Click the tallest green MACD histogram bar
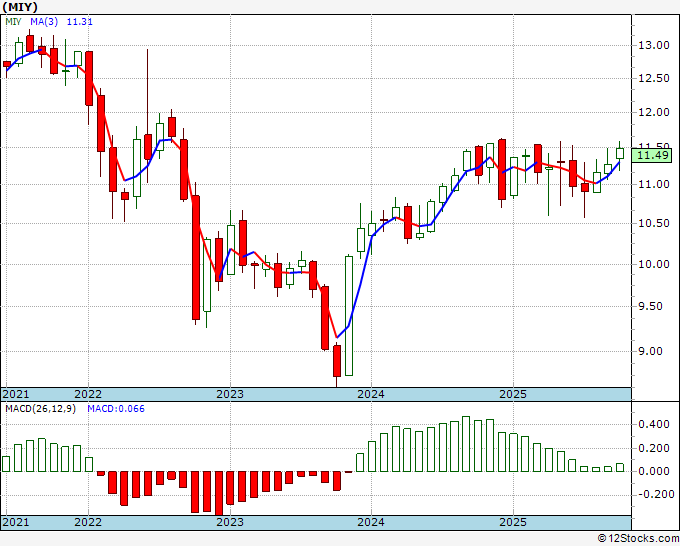This screenshot has width=680, height=546. [x=466, y=444]
